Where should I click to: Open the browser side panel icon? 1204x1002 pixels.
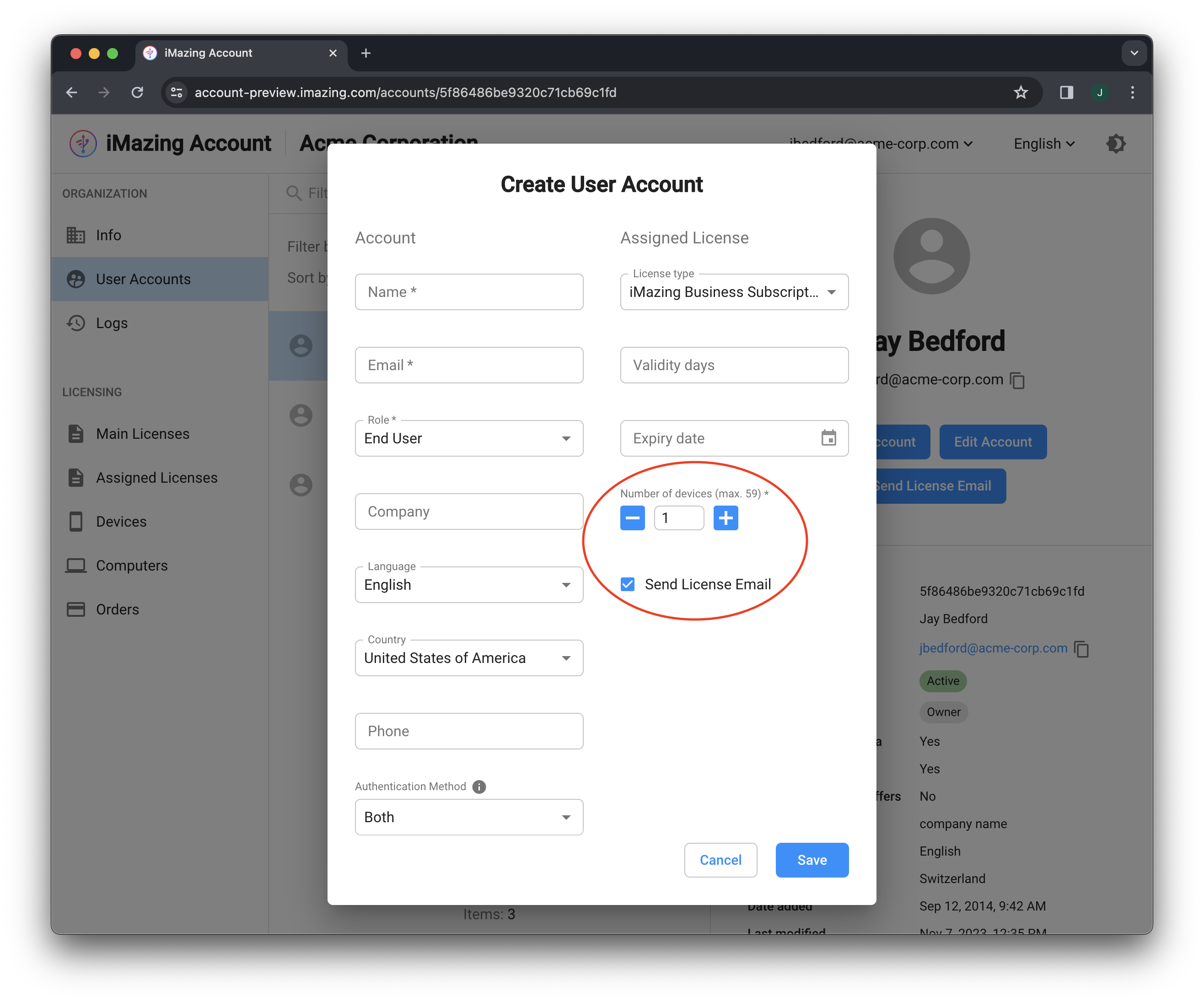pos(1066,92)
